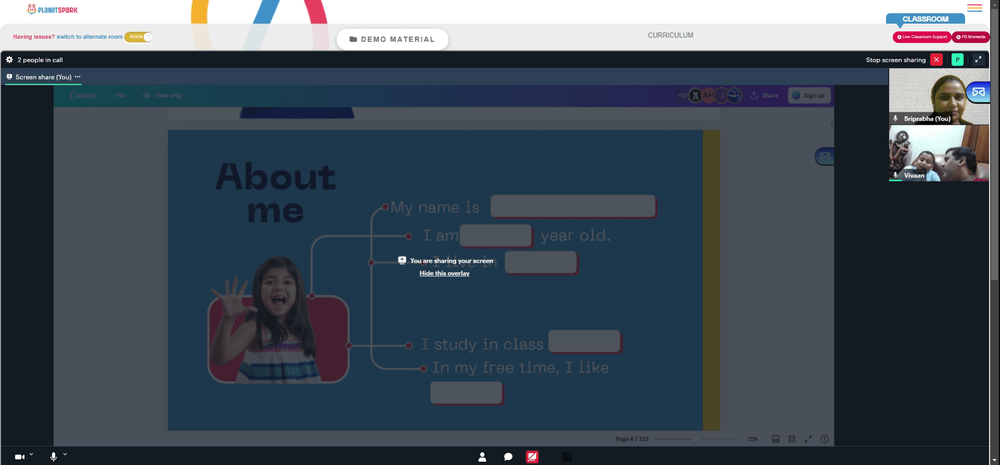Enter fullscreen with the expand arrows icon
The image size is (1000, 465).
(978, 59)
